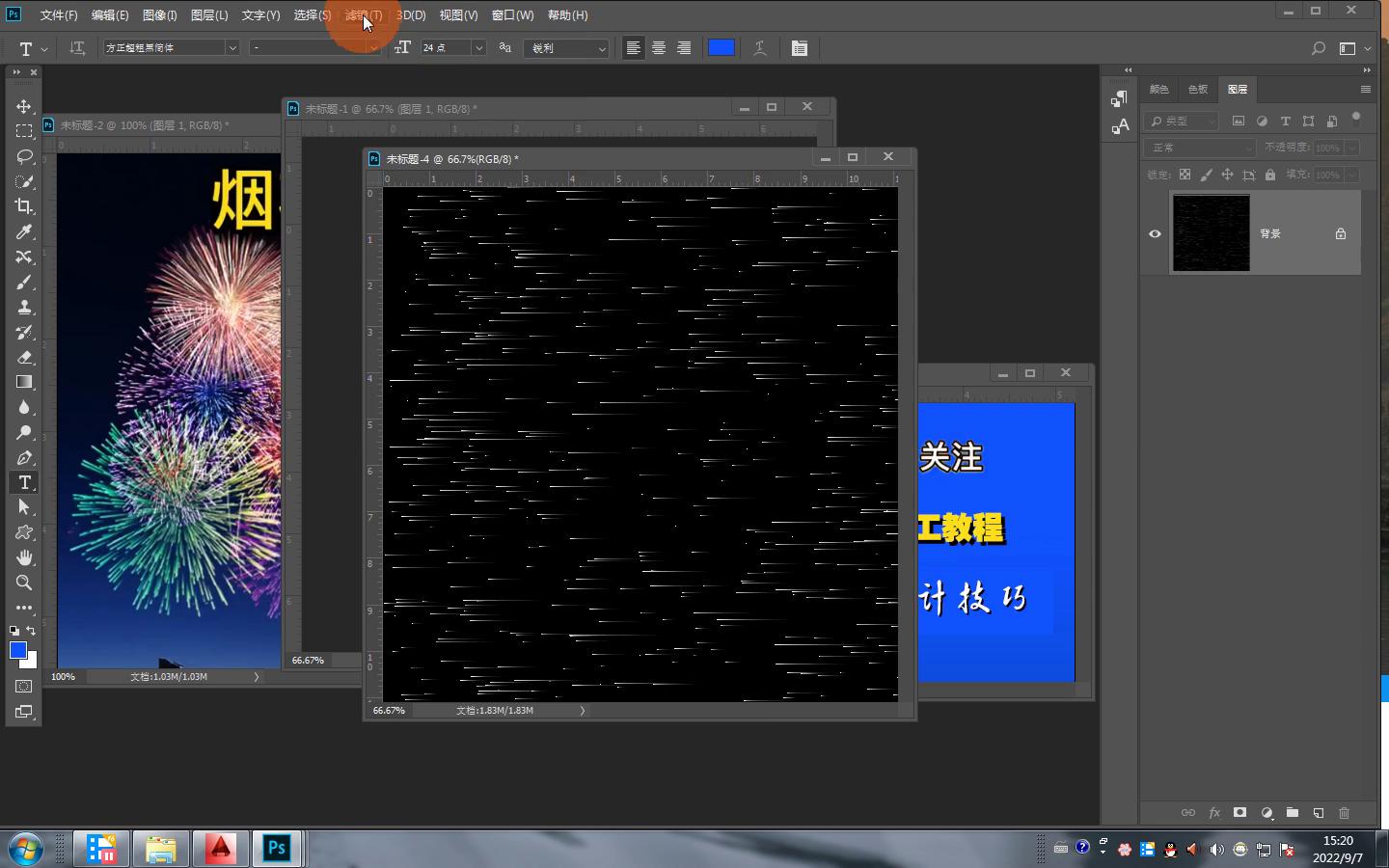
Task: Pick the Eyedropper tool
Action: [x=24, y=231]
